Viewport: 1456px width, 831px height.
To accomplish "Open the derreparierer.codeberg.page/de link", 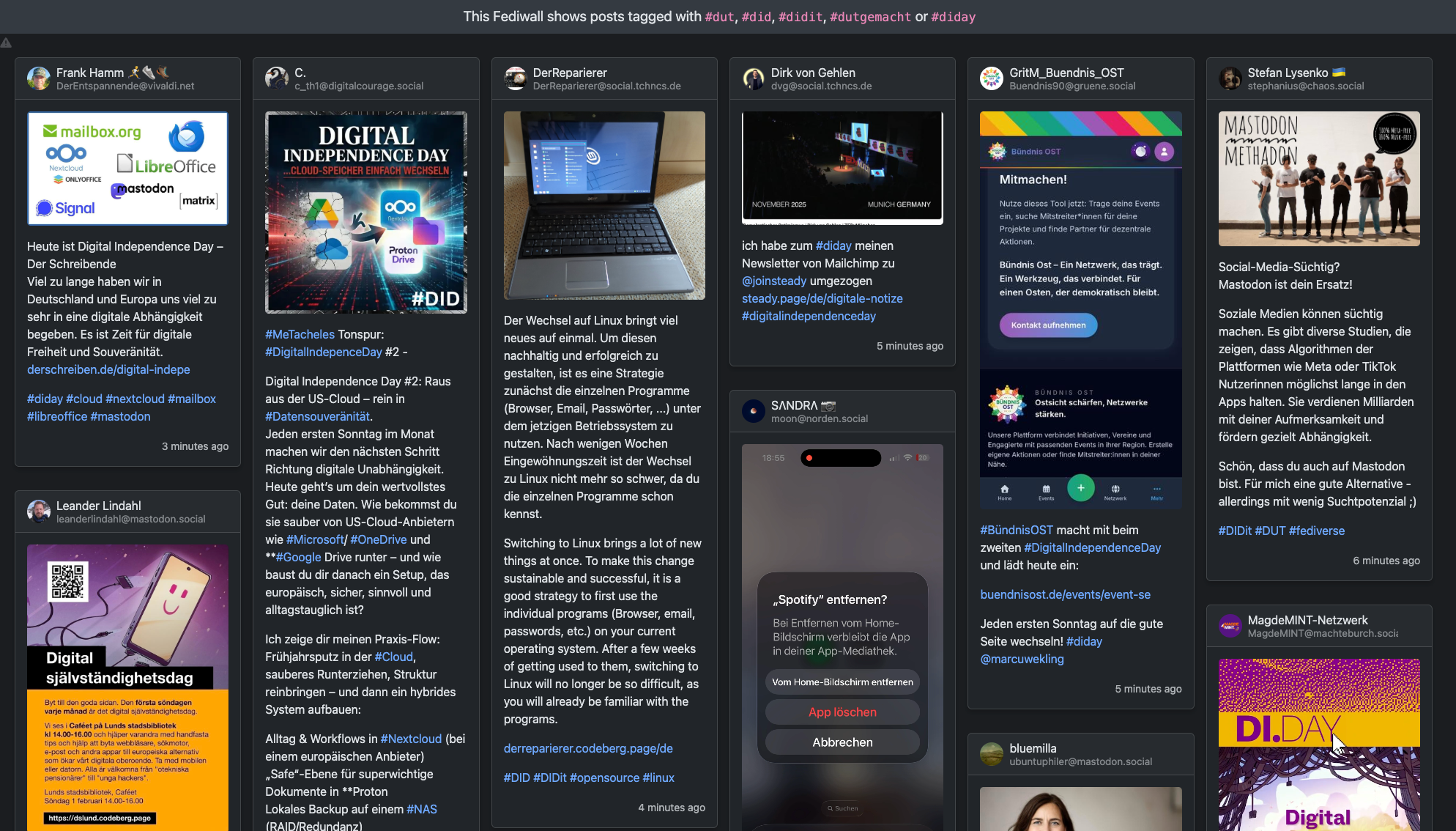I will (588, 748).
